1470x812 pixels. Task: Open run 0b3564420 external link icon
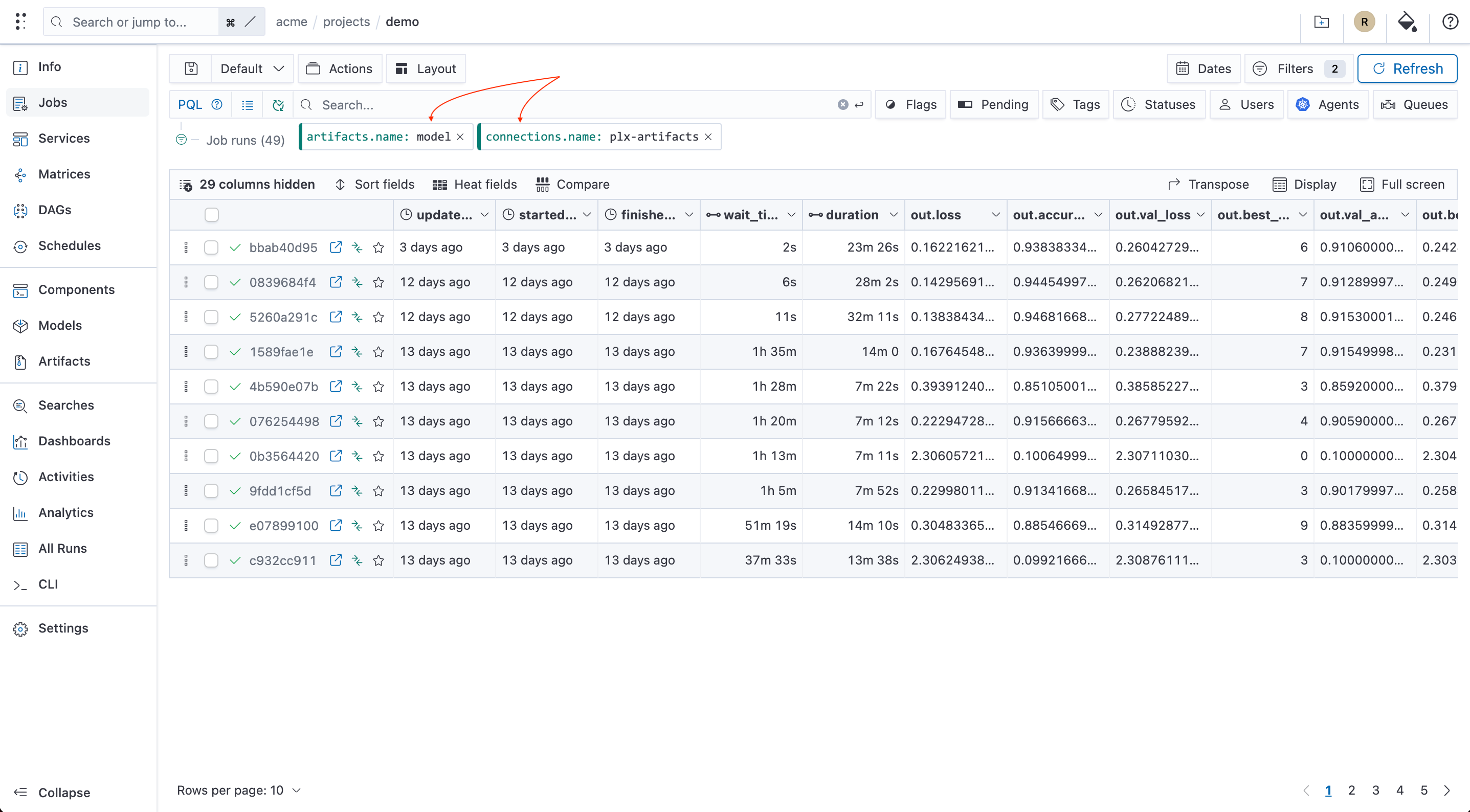(x=336, y=456)
